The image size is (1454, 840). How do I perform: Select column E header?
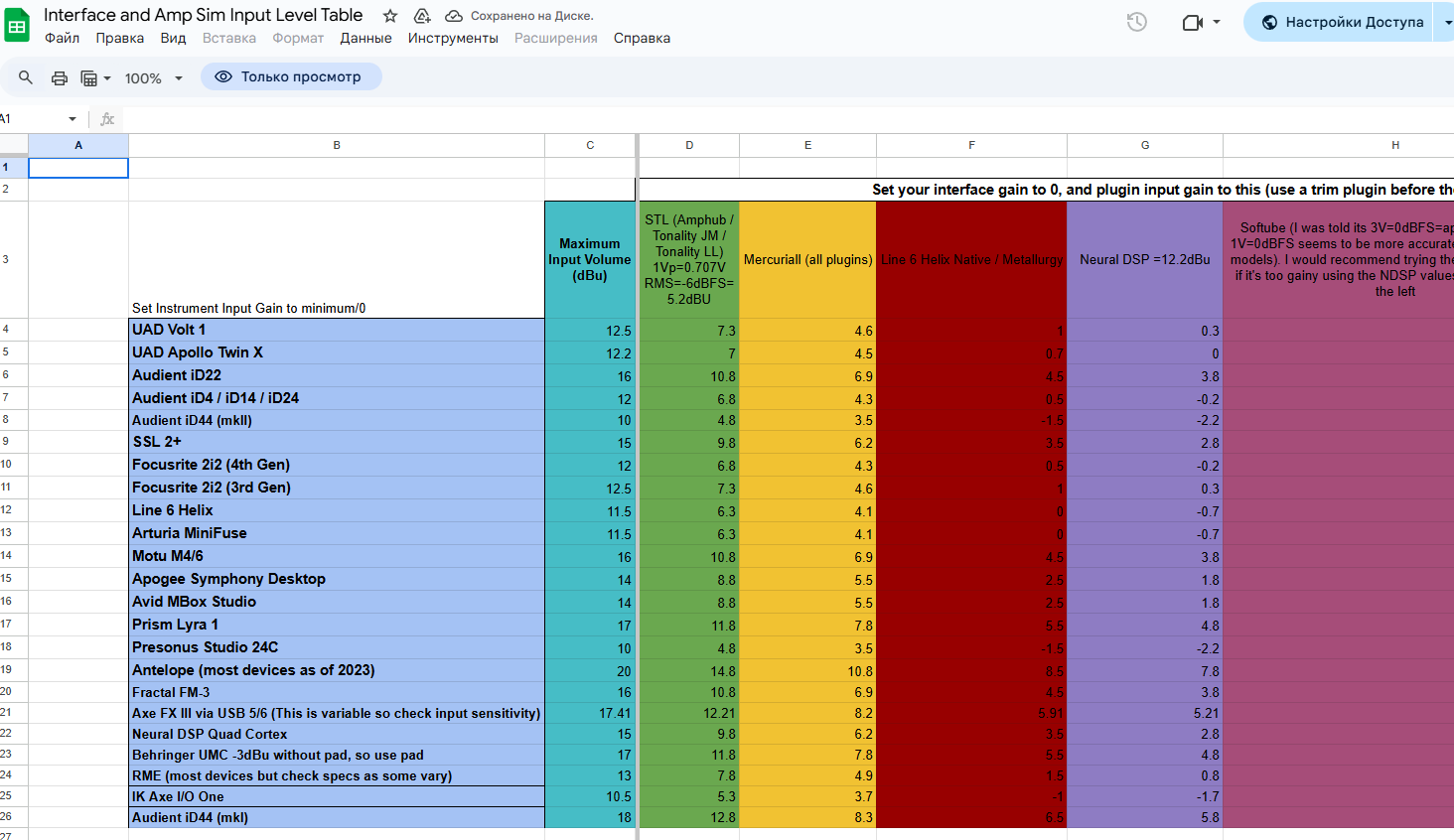pos(807,145)
